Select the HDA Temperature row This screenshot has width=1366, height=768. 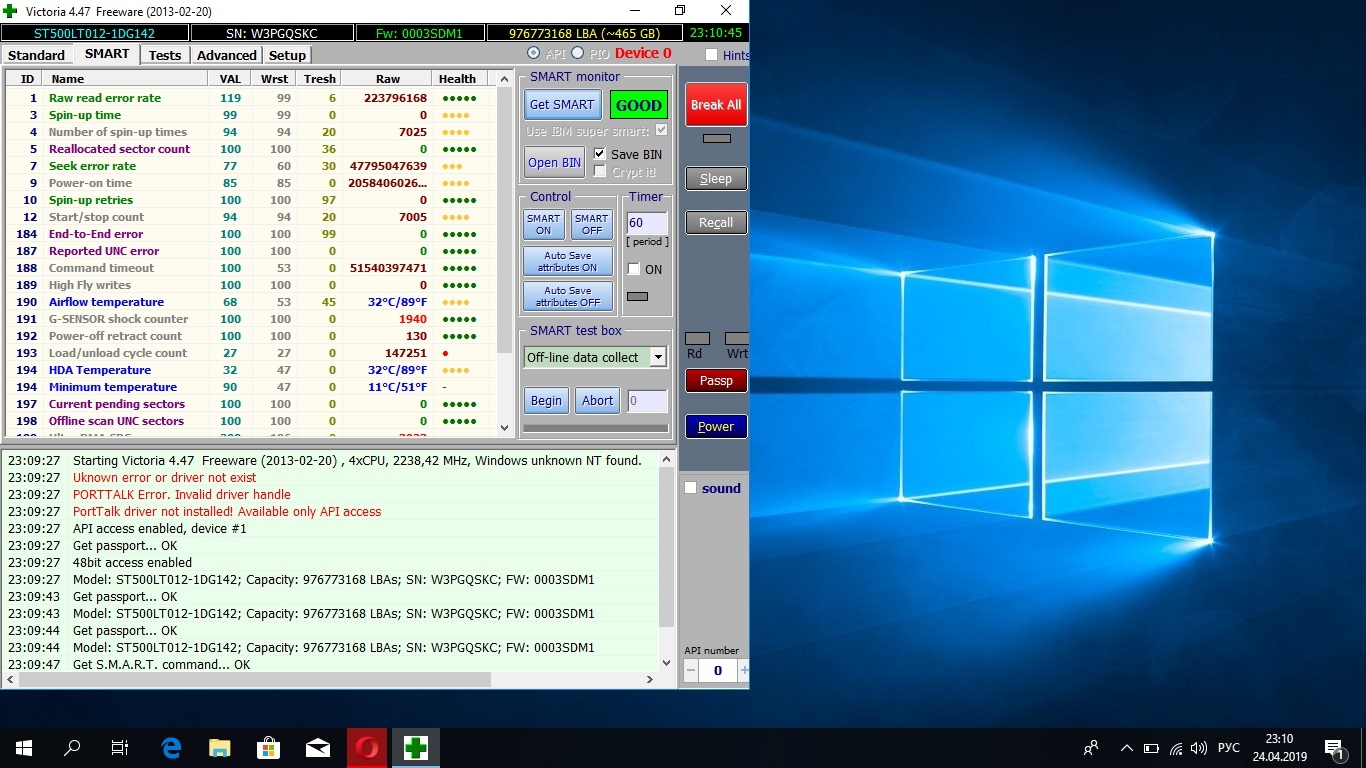pos(250,370)
